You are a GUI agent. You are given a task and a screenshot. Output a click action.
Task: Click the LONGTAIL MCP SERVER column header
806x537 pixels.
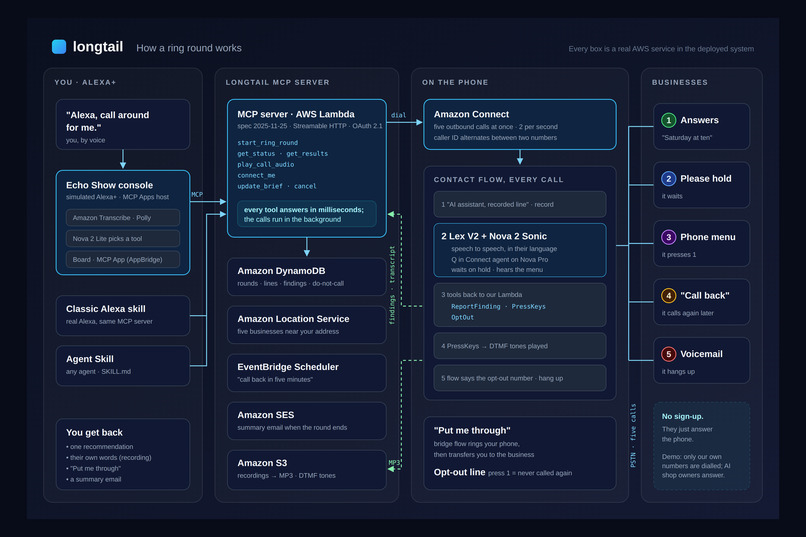coord(277,82)
